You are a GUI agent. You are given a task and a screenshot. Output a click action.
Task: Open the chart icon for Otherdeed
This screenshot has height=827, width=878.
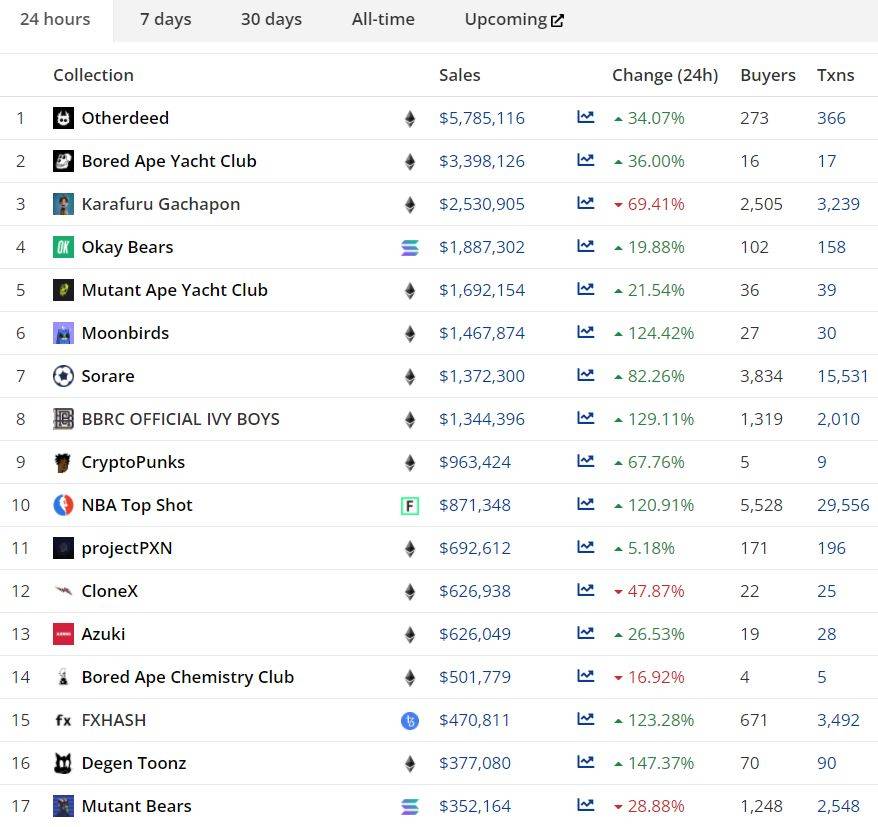pyautogui.click(x=585, y=118)
